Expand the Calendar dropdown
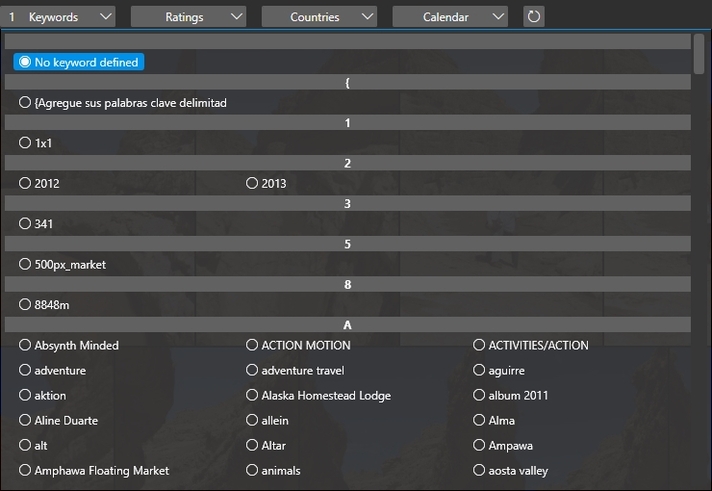 450,17
